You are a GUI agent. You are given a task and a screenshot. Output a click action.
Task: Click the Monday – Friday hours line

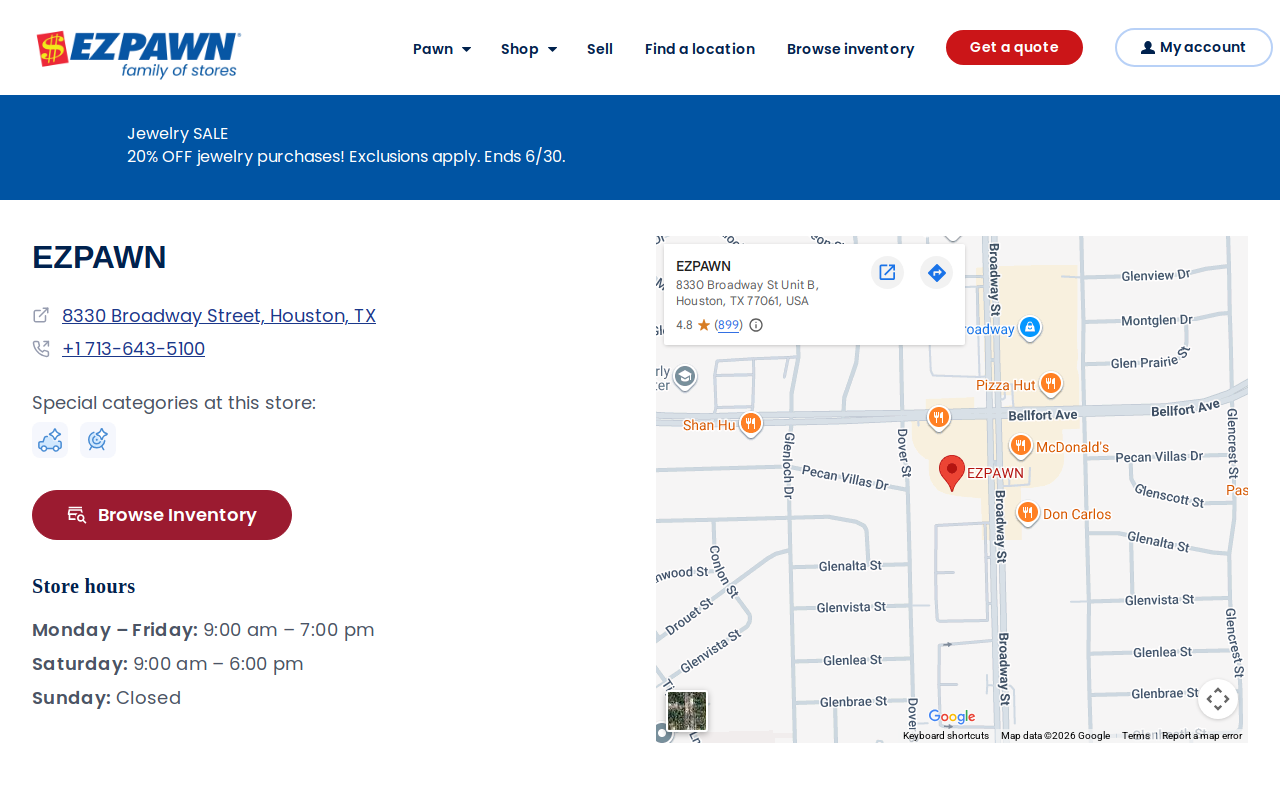(x=203, y=630)
